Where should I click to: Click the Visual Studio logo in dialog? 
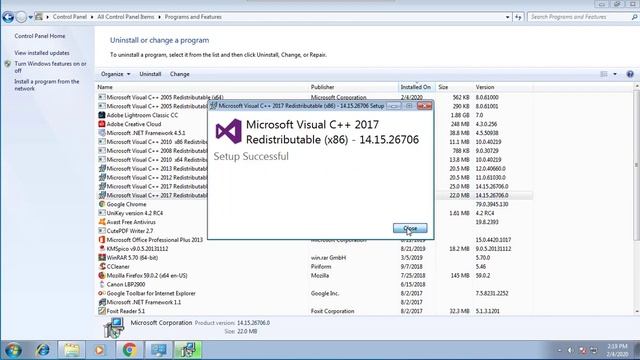(x=228, y=131)
